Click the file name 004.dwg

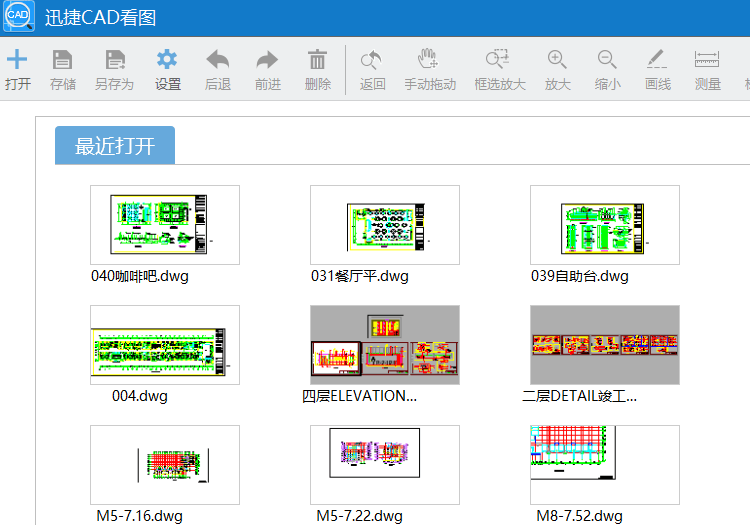tap(140, 396)
